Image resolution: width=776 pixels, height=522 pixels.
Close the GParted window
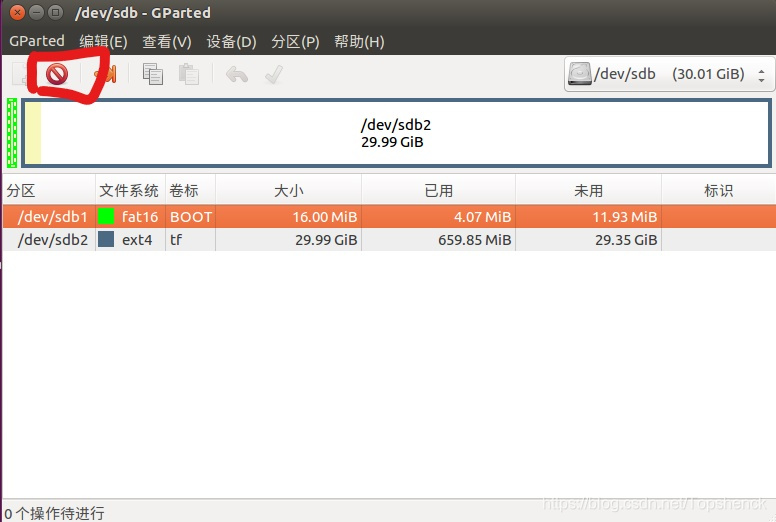(17, 12)
